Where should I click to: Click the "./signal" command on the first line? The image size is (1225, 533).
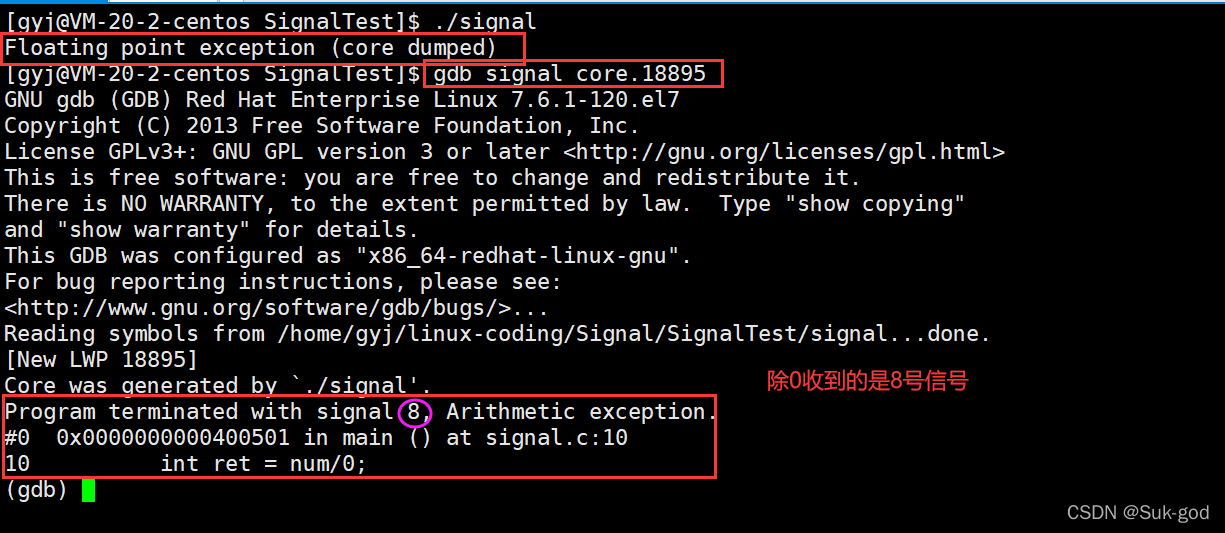pyautogui.click(x=486, y=21)
